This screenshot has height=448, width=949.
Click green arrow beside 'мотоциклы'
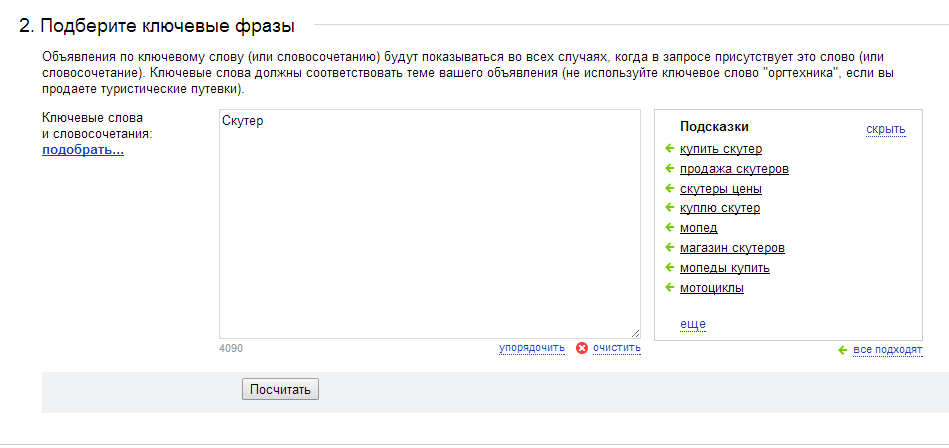click(669, 288)
